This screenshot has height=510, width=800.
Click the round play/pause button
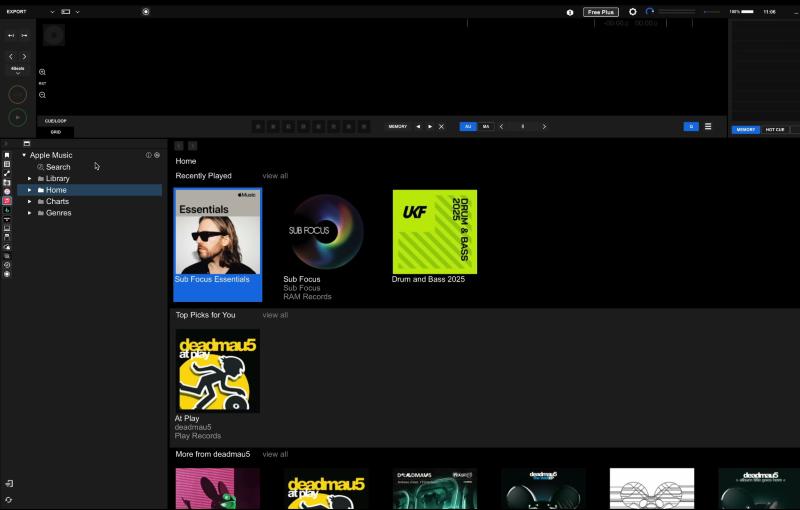(x=17, y=117)
